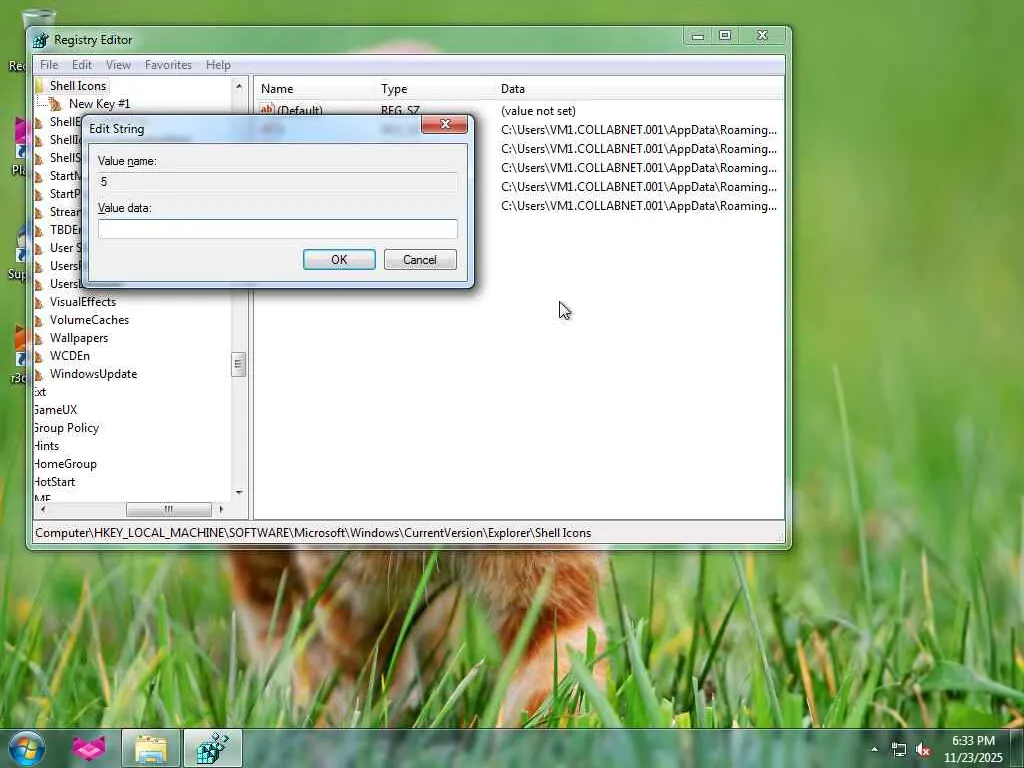The width and height of the screenshot is (1024, 768).
Task: Select the HotStart key
Action: click(54, 482)
